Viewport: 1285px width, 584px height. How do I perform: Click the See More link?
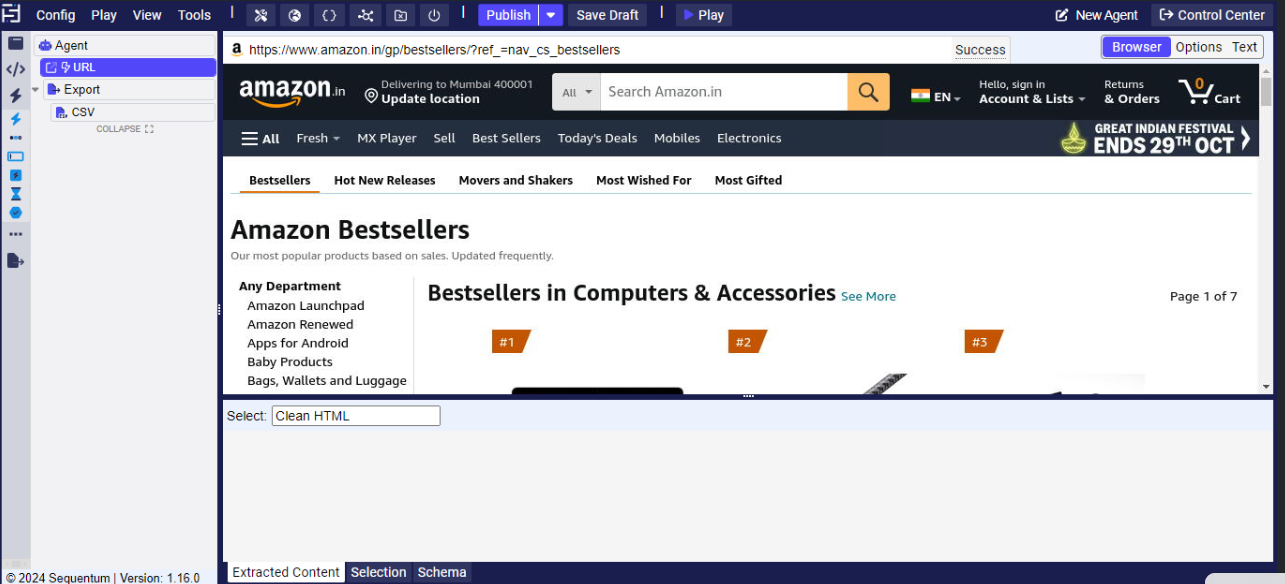868,296
